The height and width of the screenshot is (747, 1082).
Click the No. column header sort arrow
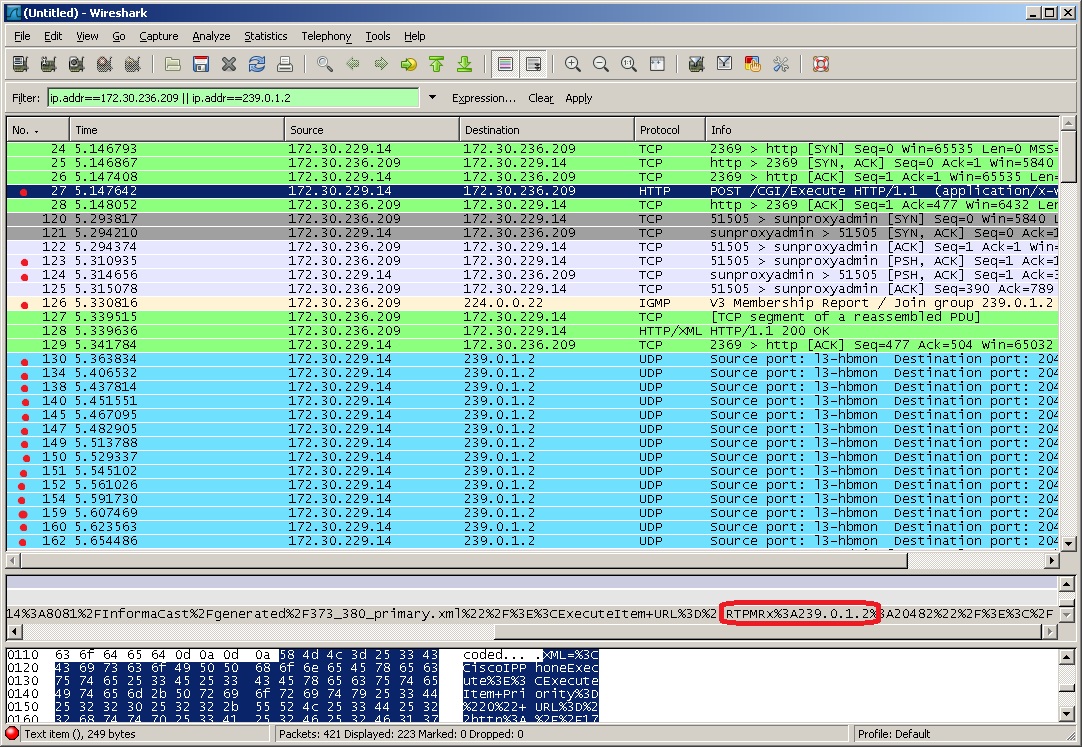pyautogui.click(x=38, y=131)
